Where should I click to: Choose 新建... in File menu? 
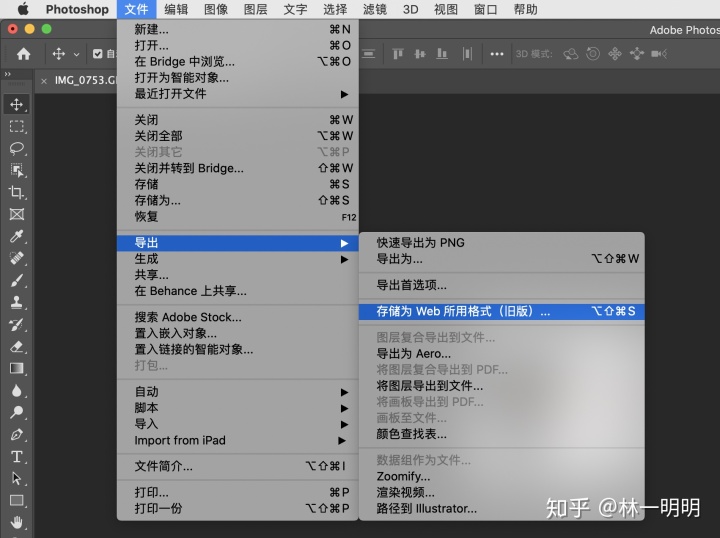point(238,29)
